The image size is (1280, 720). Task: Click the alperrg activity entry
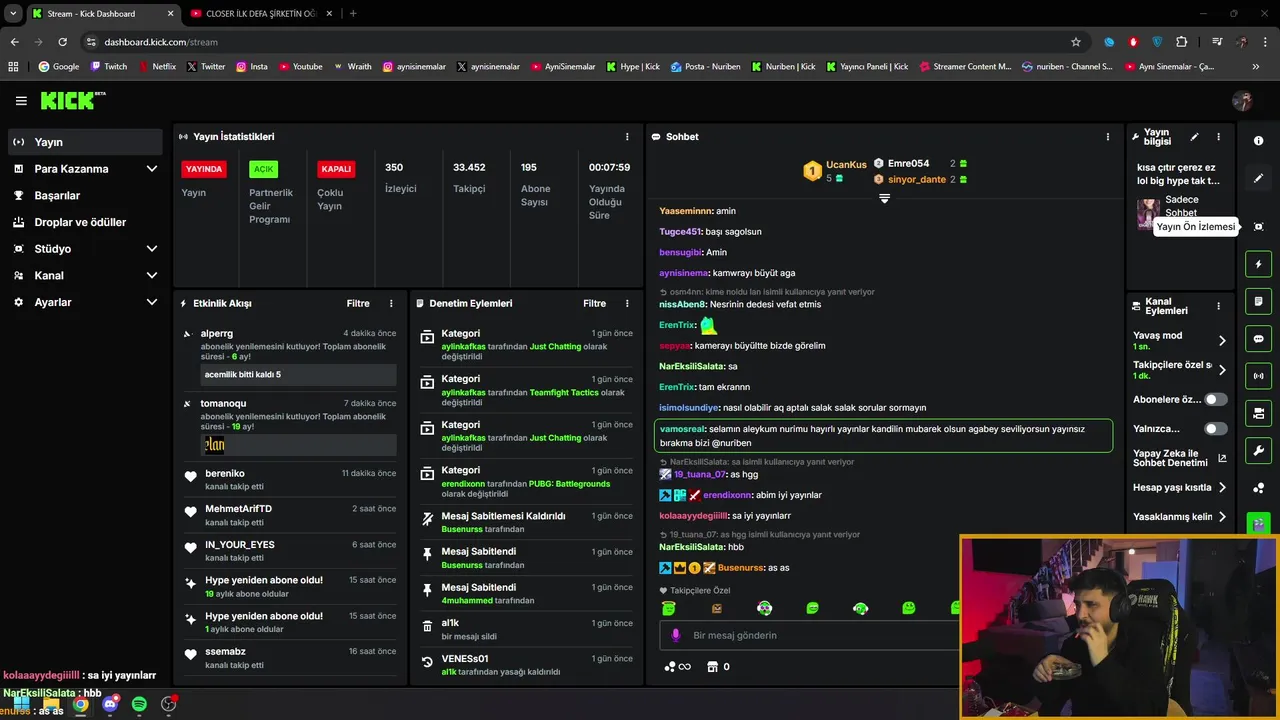[x=290, y=355]
